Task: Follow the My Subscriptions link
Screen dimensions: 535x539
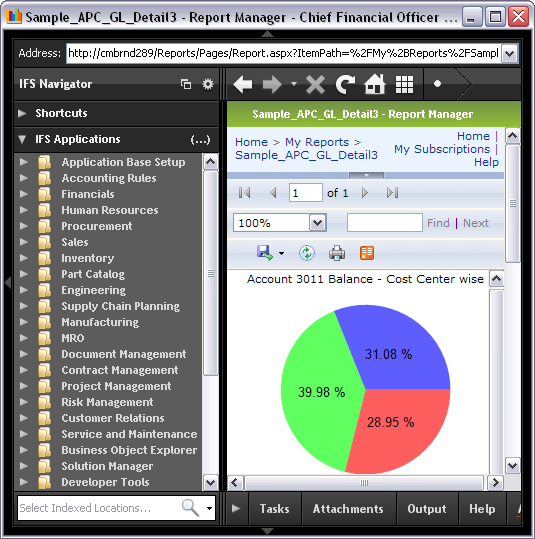Action: coord(442,149)
